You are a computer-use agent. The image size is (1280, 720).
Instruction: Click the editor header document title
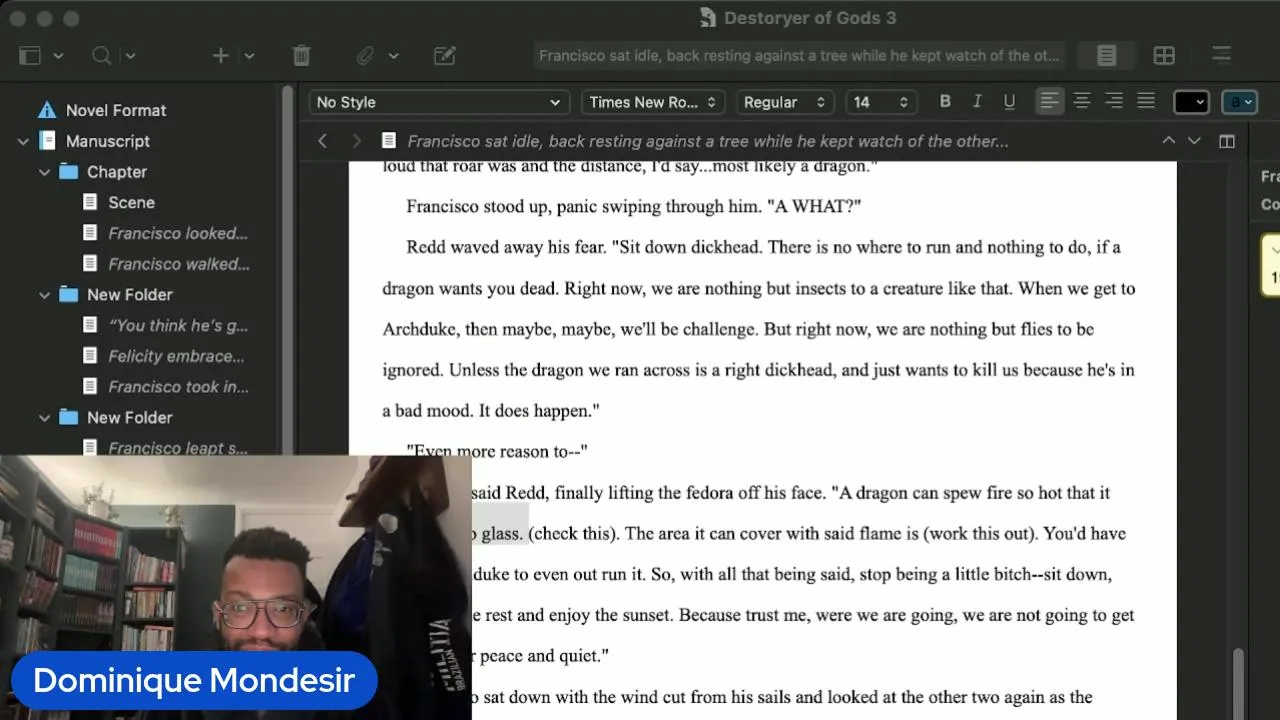pyautogui.click(x=708, y=141)
